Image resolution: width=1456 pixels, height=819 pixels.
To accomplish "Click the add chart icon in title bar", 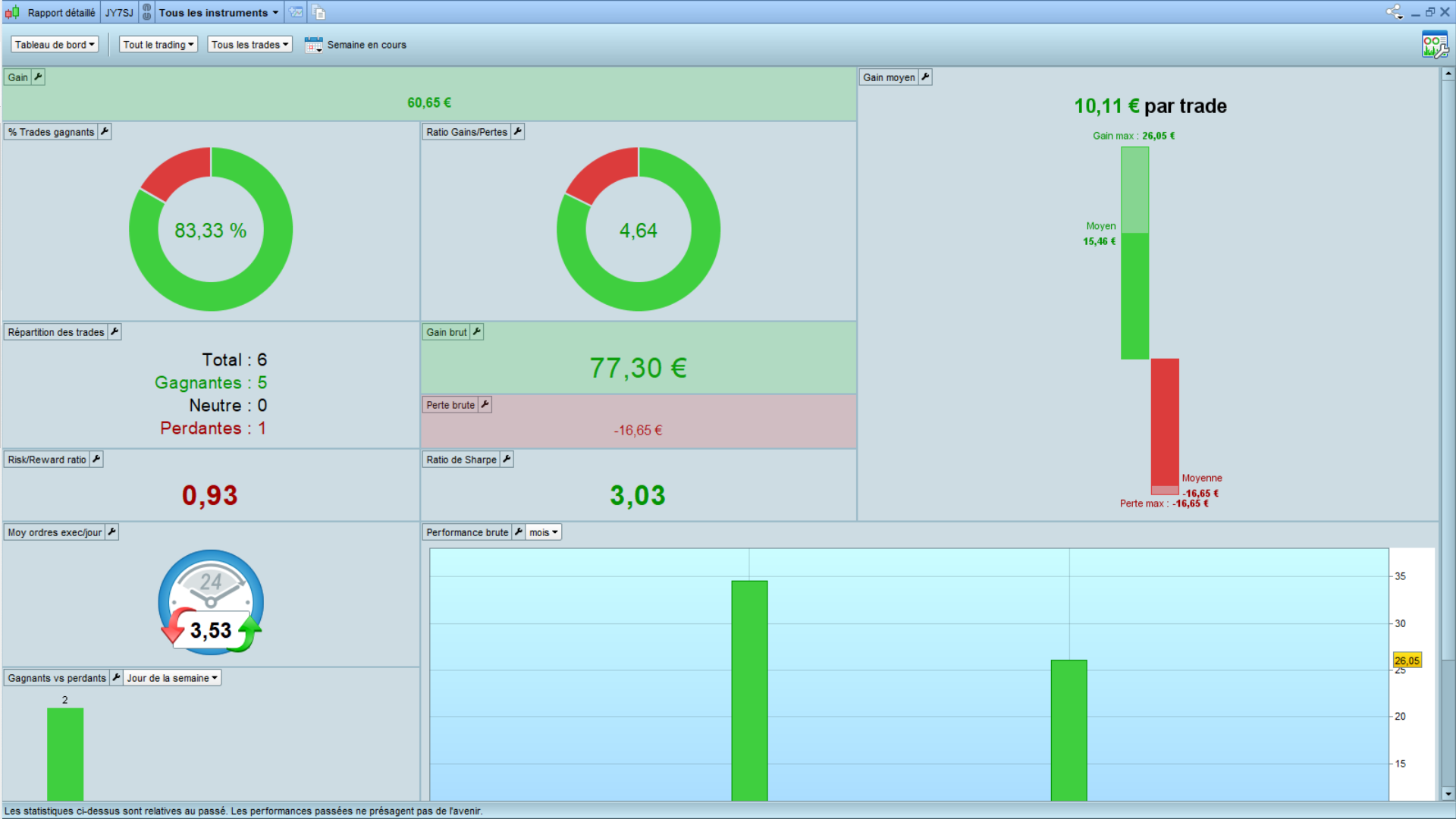I will [x=296, y=12].
